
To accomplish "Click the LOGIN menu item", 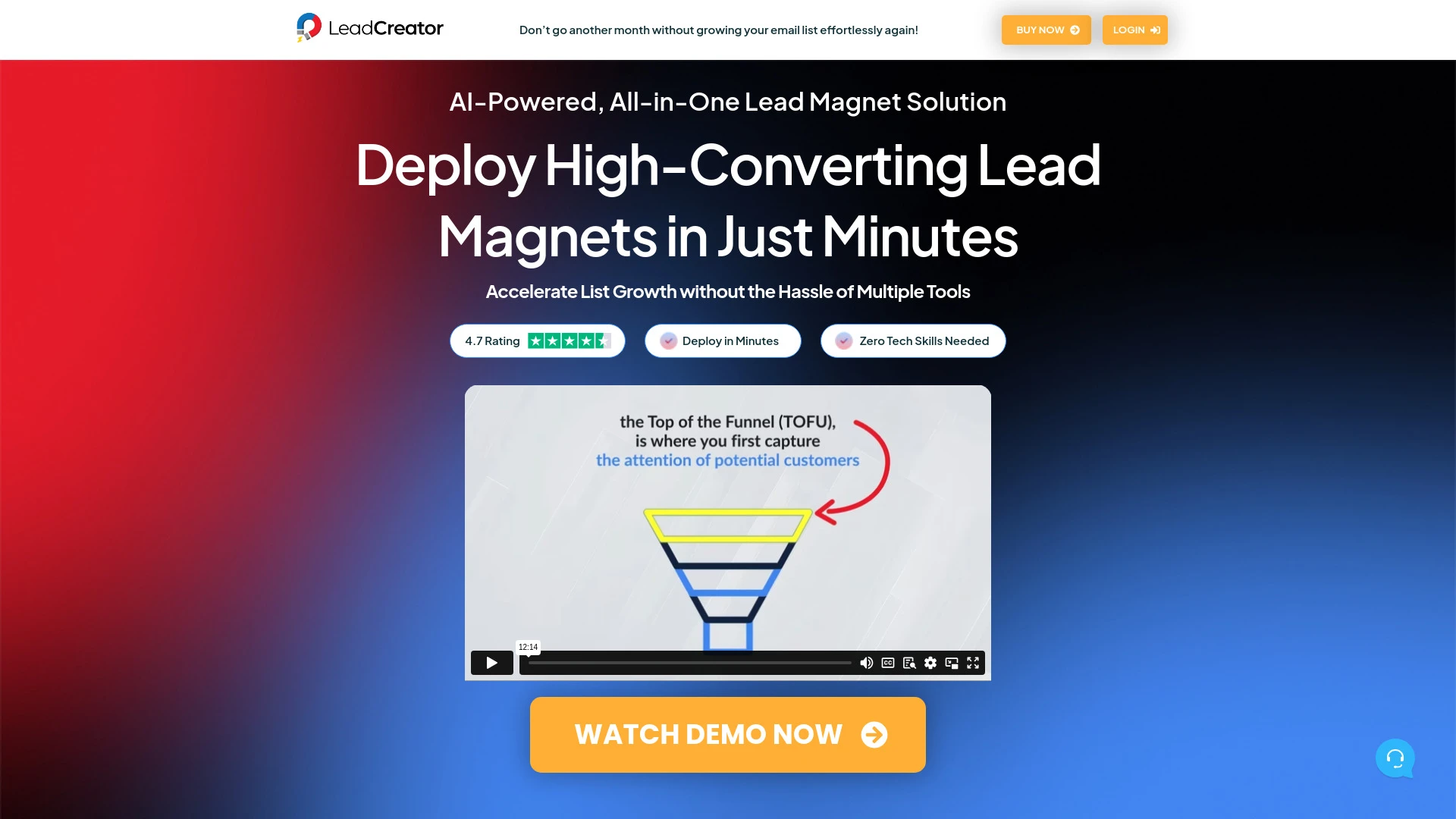I will 1135,30.
